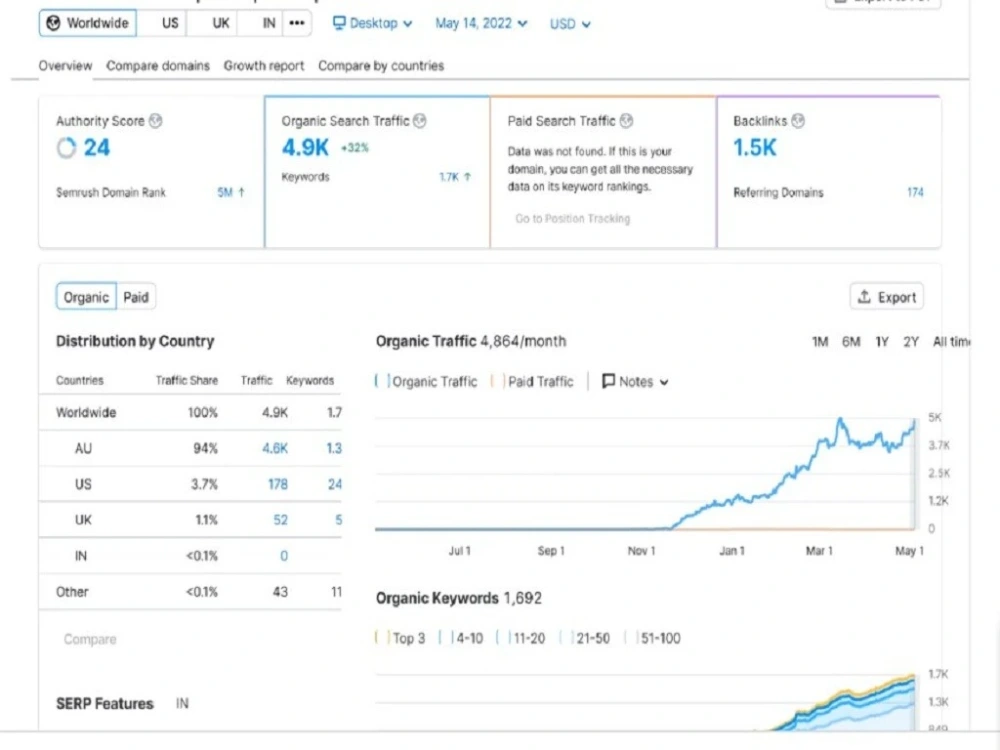Click the Organic Keywords 1,692 heading
The width and height of the screenshot is (1000, 750).
pos(459,598)
